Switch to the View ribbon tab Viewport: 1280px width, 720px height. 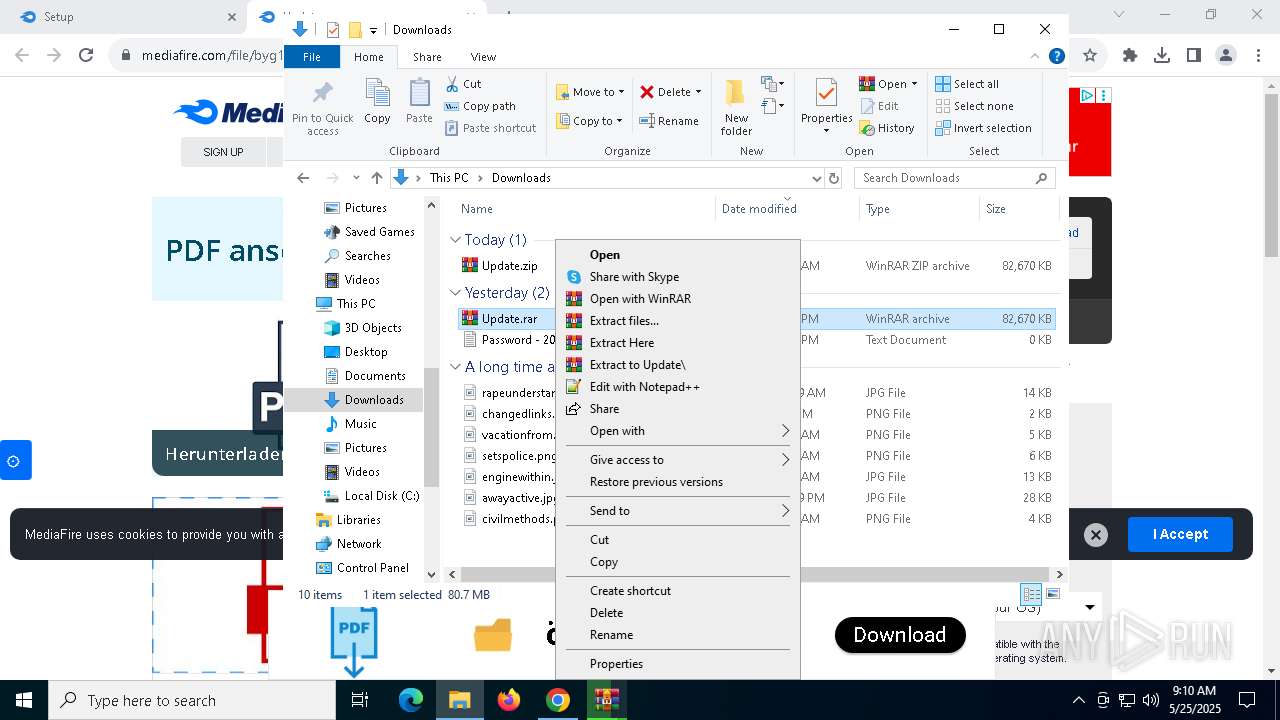(x=483, y=57)
